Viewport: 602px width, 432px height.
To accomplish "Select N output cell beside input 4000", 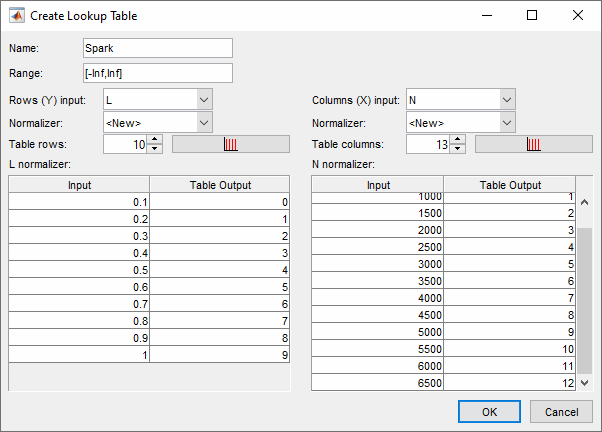I will (510, 298).
